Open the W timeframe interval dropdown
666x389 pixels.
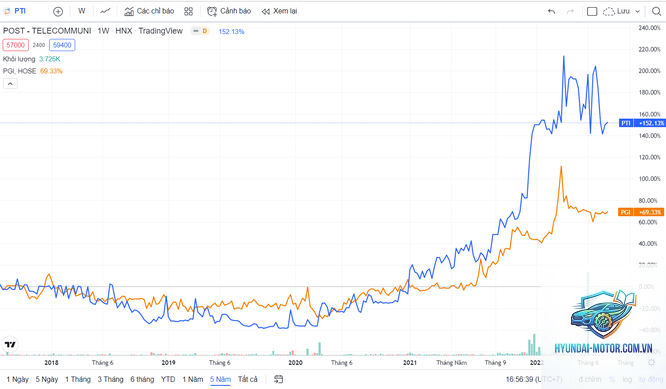click(82, 11)
